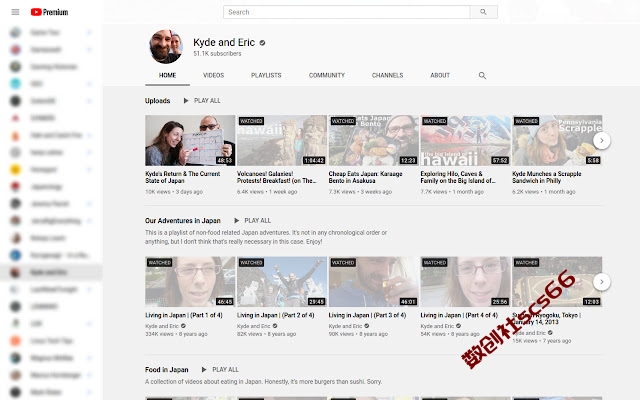
Task: Click 10K views • 3 days ago text
Action: 174,191
